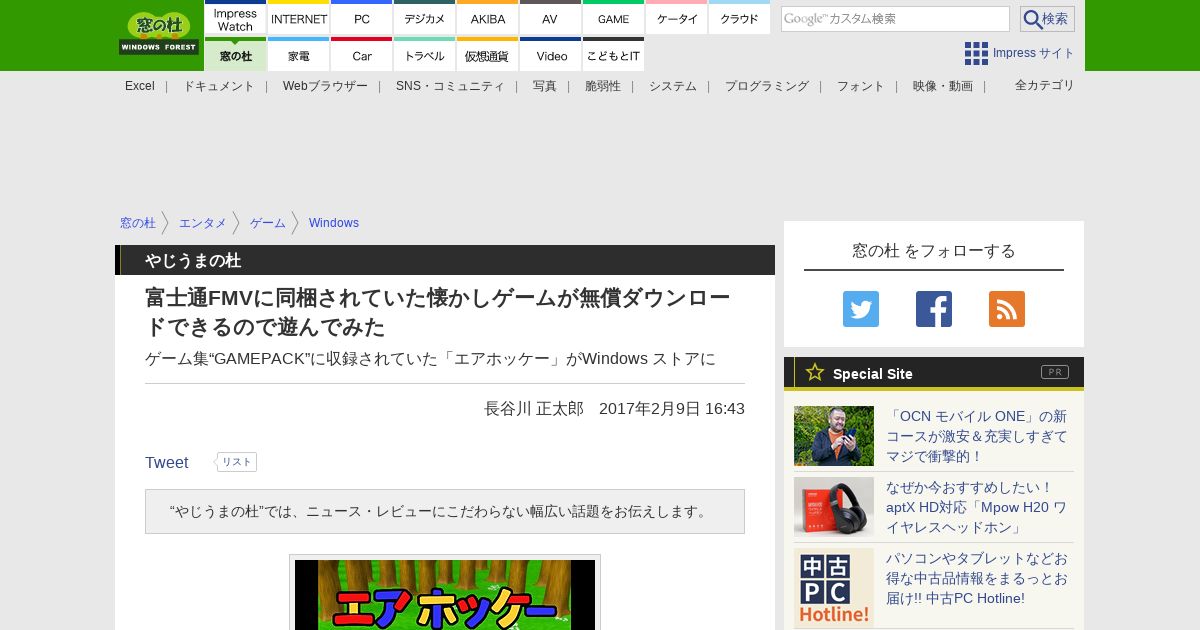Open the Facebook follow icon

(934, 309)
